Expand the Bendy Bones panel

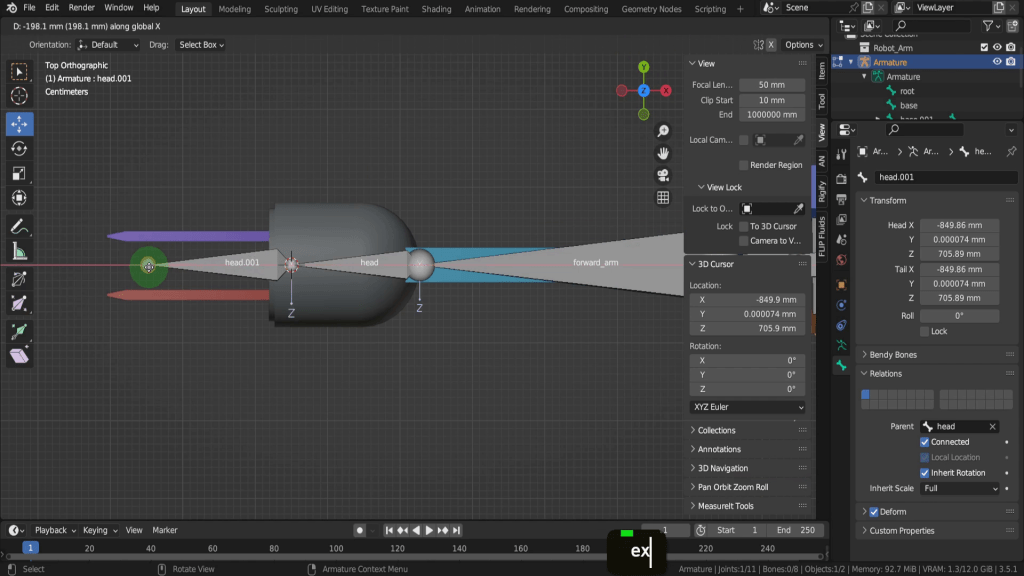click(x=894, y=354)
